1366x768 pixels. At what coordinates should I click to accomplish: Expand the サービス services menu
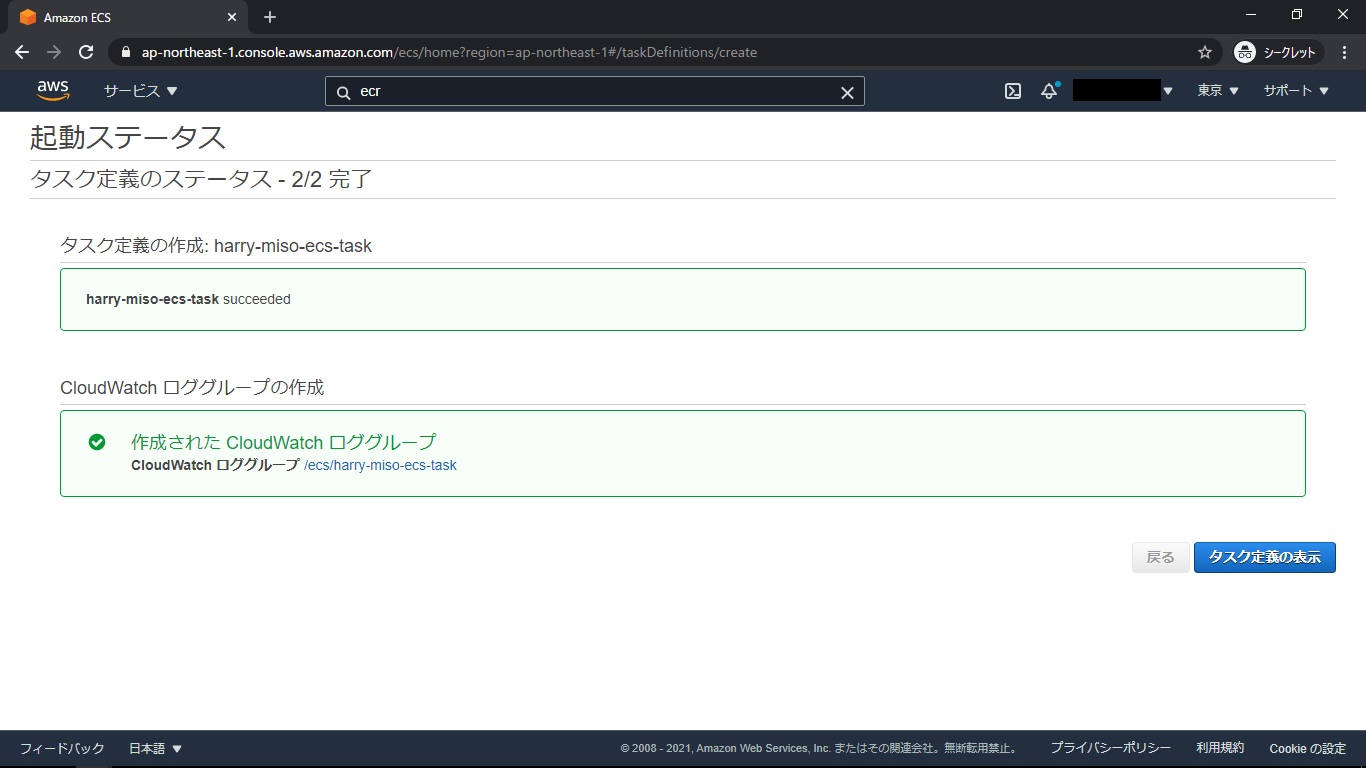point(140,91)
